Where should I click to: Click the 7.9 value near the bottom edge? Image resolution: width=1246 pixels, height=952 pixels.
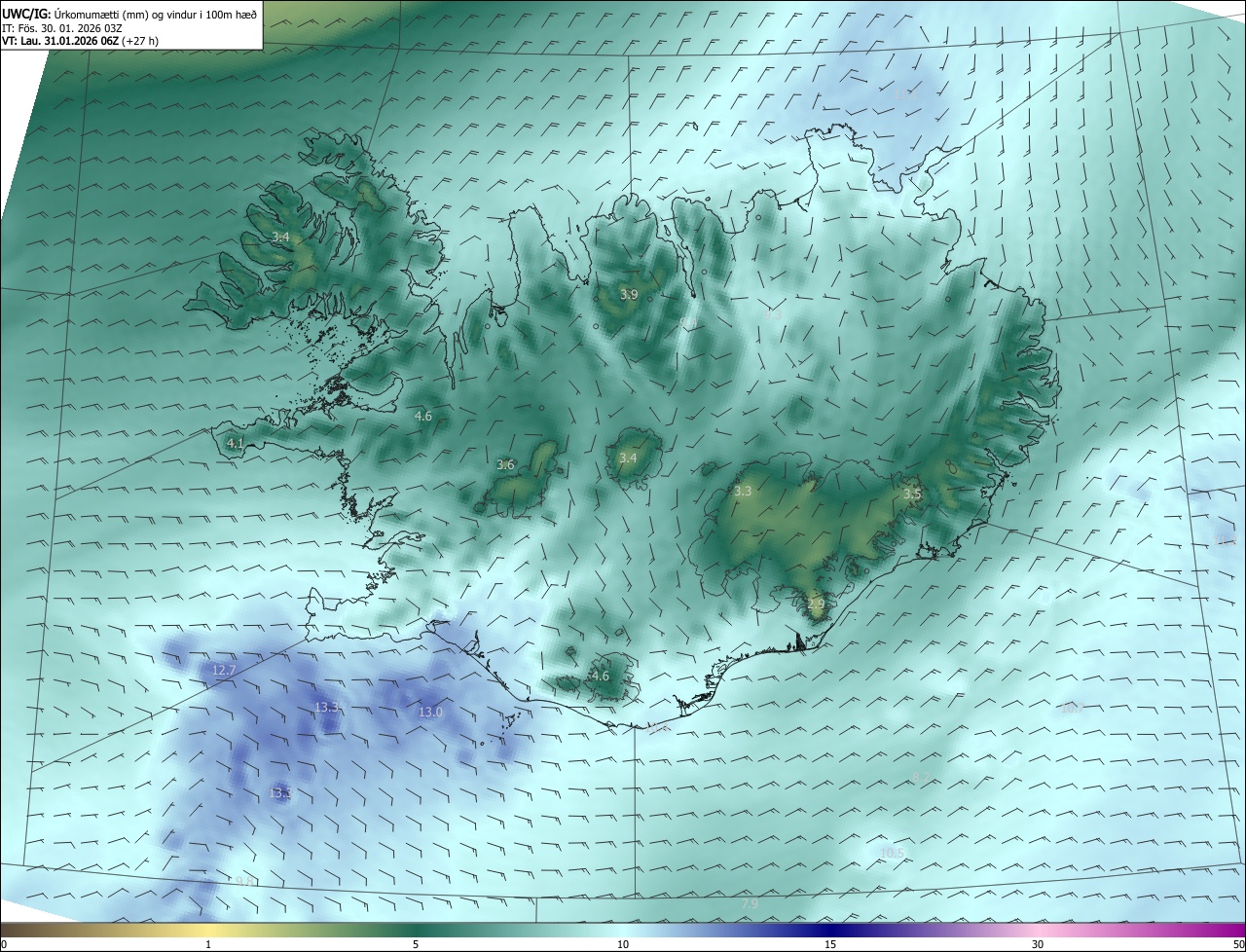pyautogui.click(x=750, y=905)
